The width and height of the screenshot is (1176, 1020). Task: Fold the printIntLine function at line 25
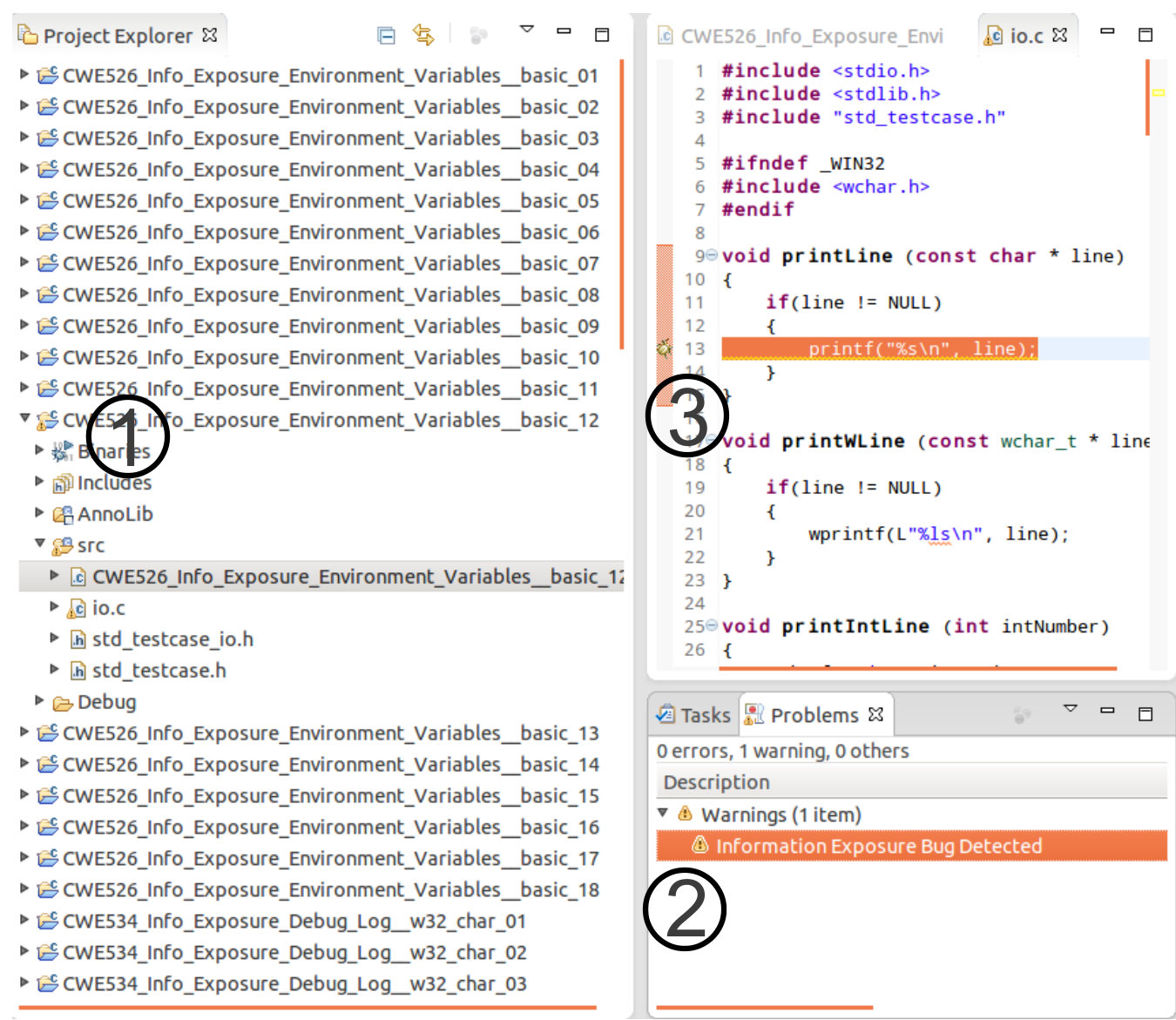(x=712, y=625)
